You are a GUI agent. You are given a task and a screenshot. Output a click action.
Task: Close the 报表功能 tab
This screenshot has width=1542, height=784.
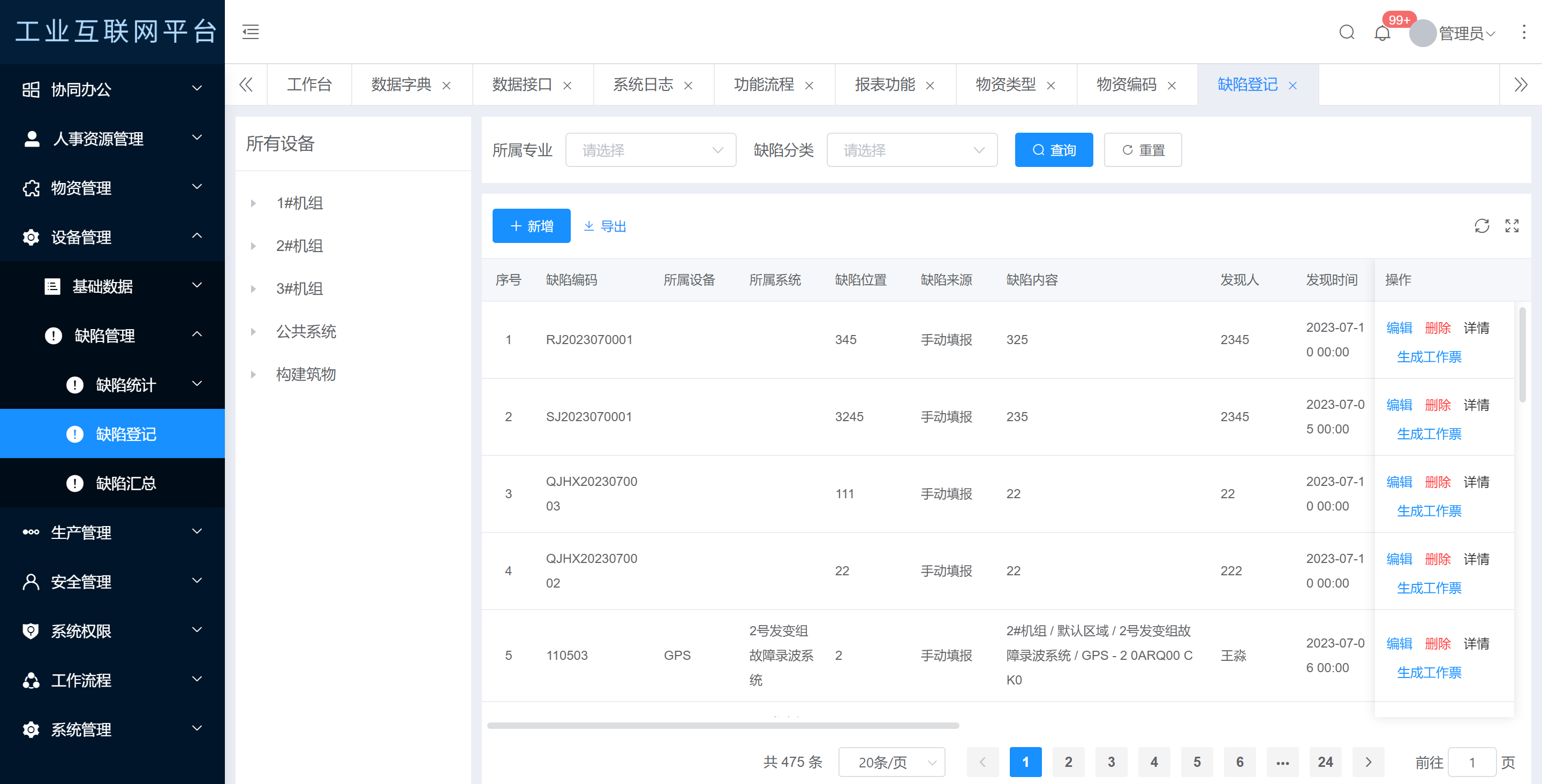tap(930, 86)
